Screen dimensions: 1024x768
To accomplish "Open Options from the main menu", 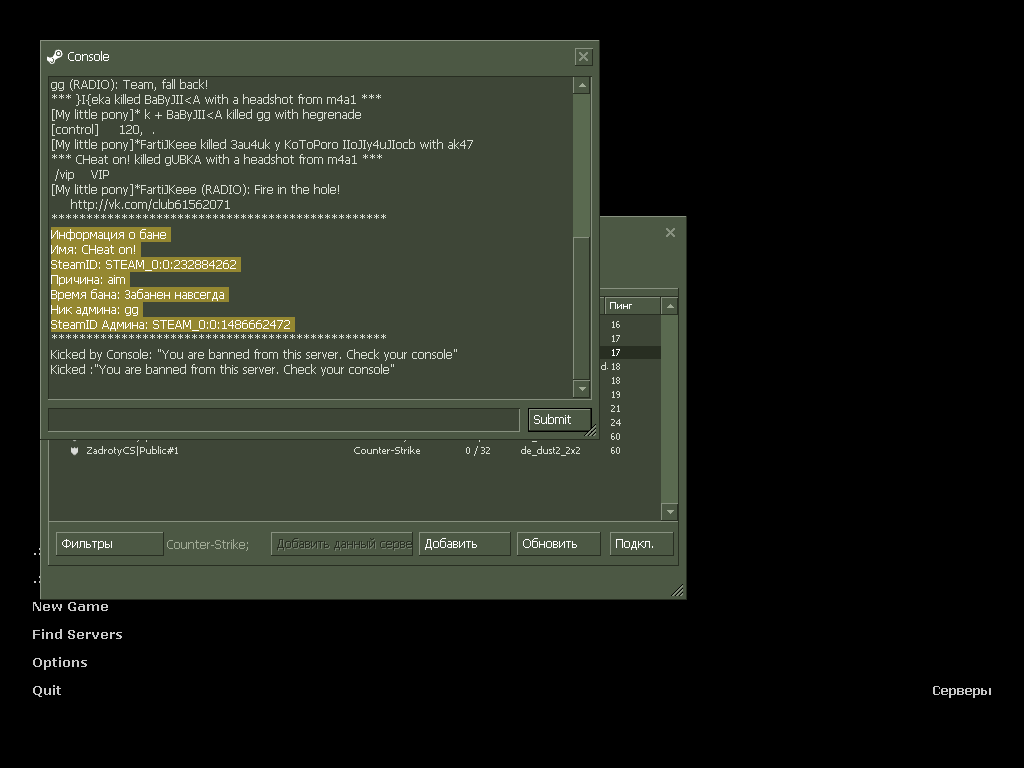I will click(59, 663).
